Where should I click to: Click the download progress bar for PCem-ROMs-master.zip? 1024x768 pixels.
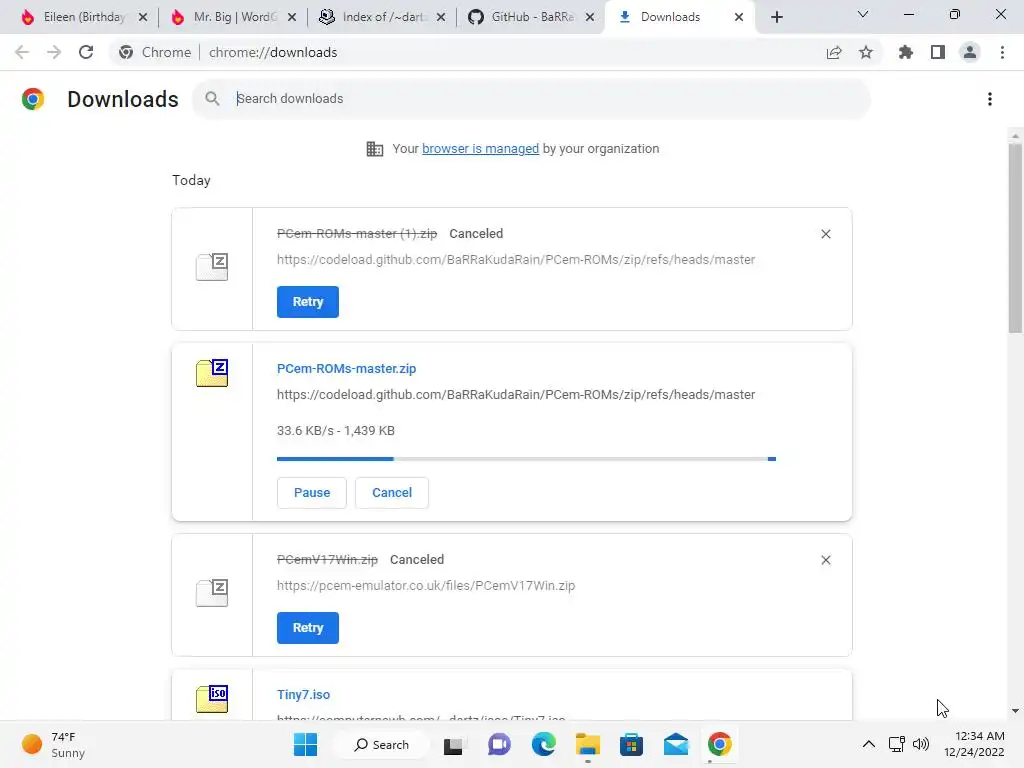click(x=526, y=459)
